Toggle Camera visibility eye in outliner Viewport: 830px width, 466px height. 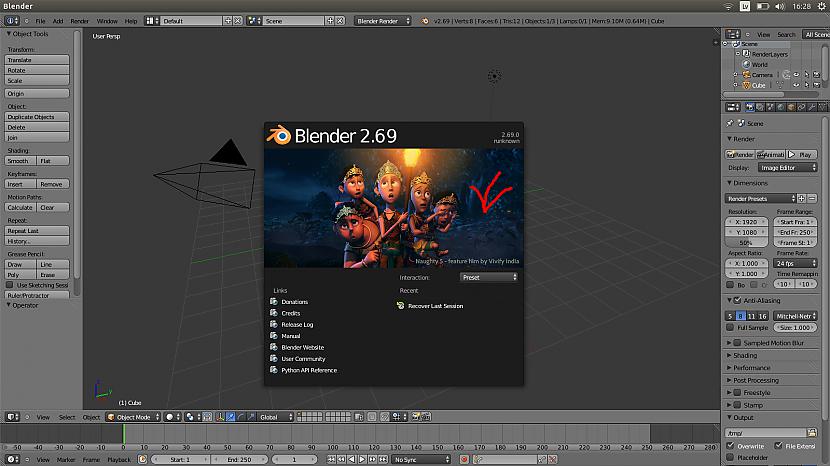(x=796, y=75)
